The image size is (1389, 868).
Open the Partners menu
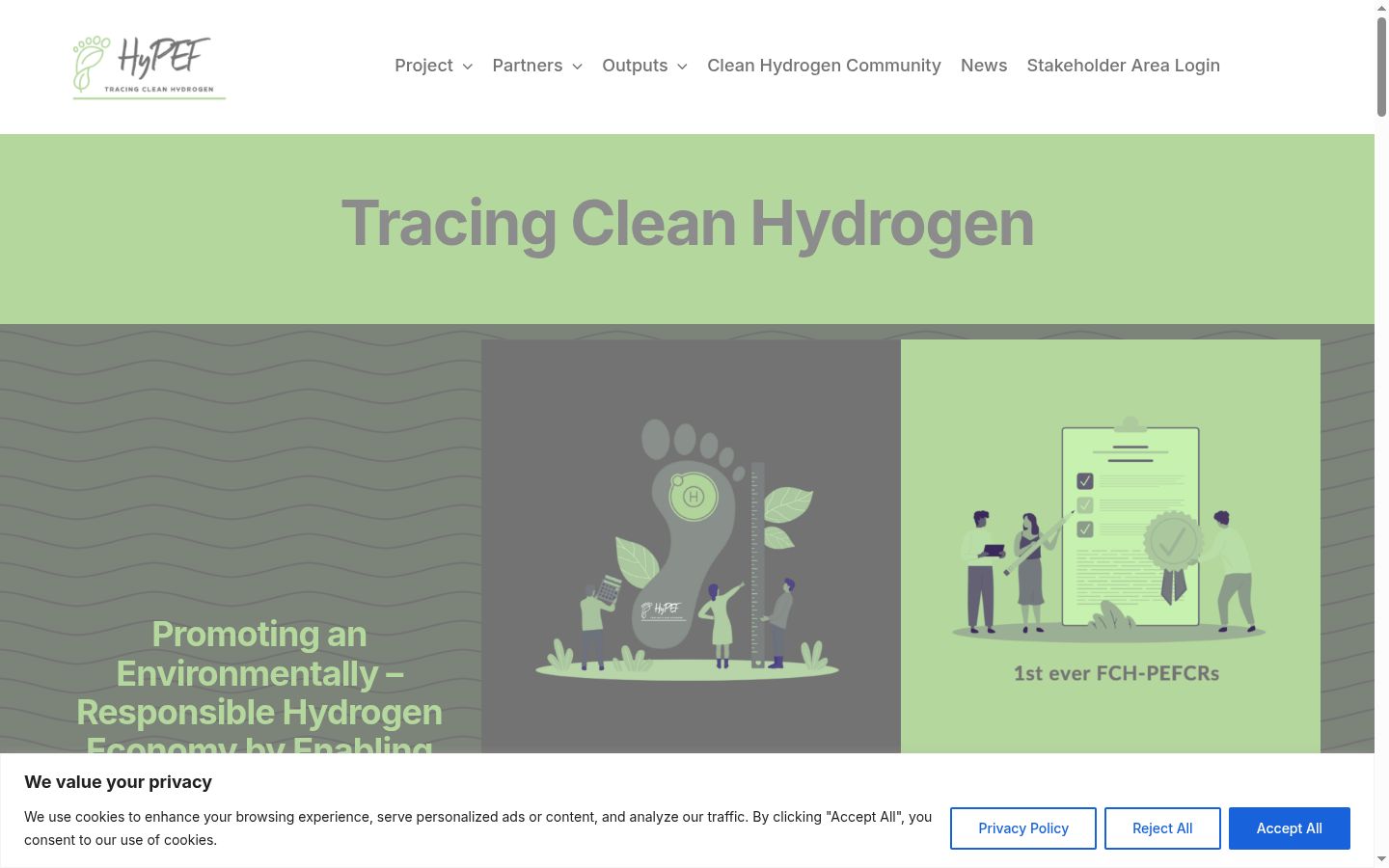pos(528,66)
